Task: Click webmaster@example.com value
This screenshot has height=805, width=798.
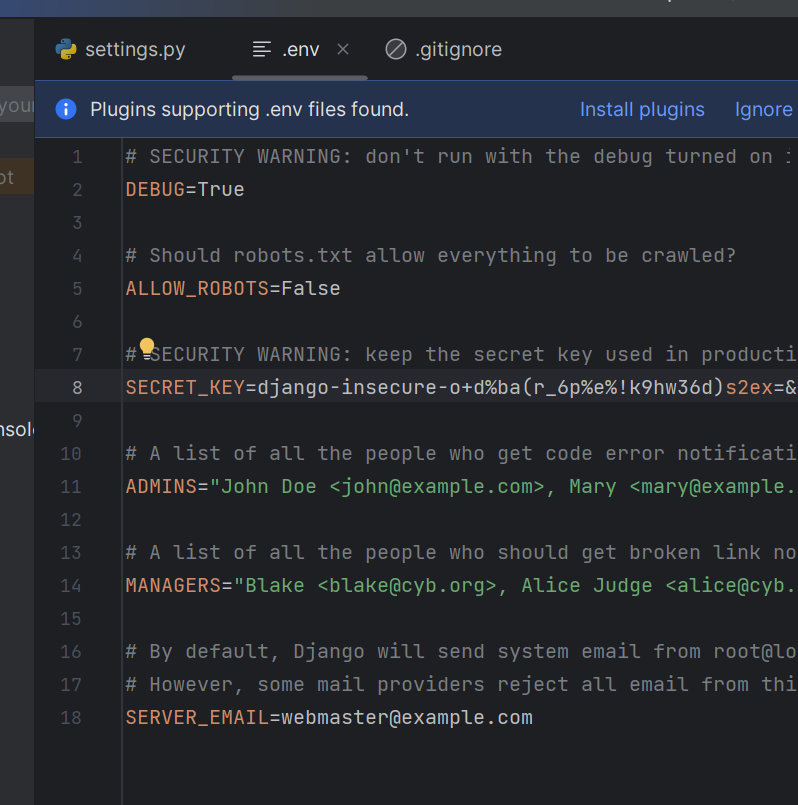Action: click(x=407, y=718)
